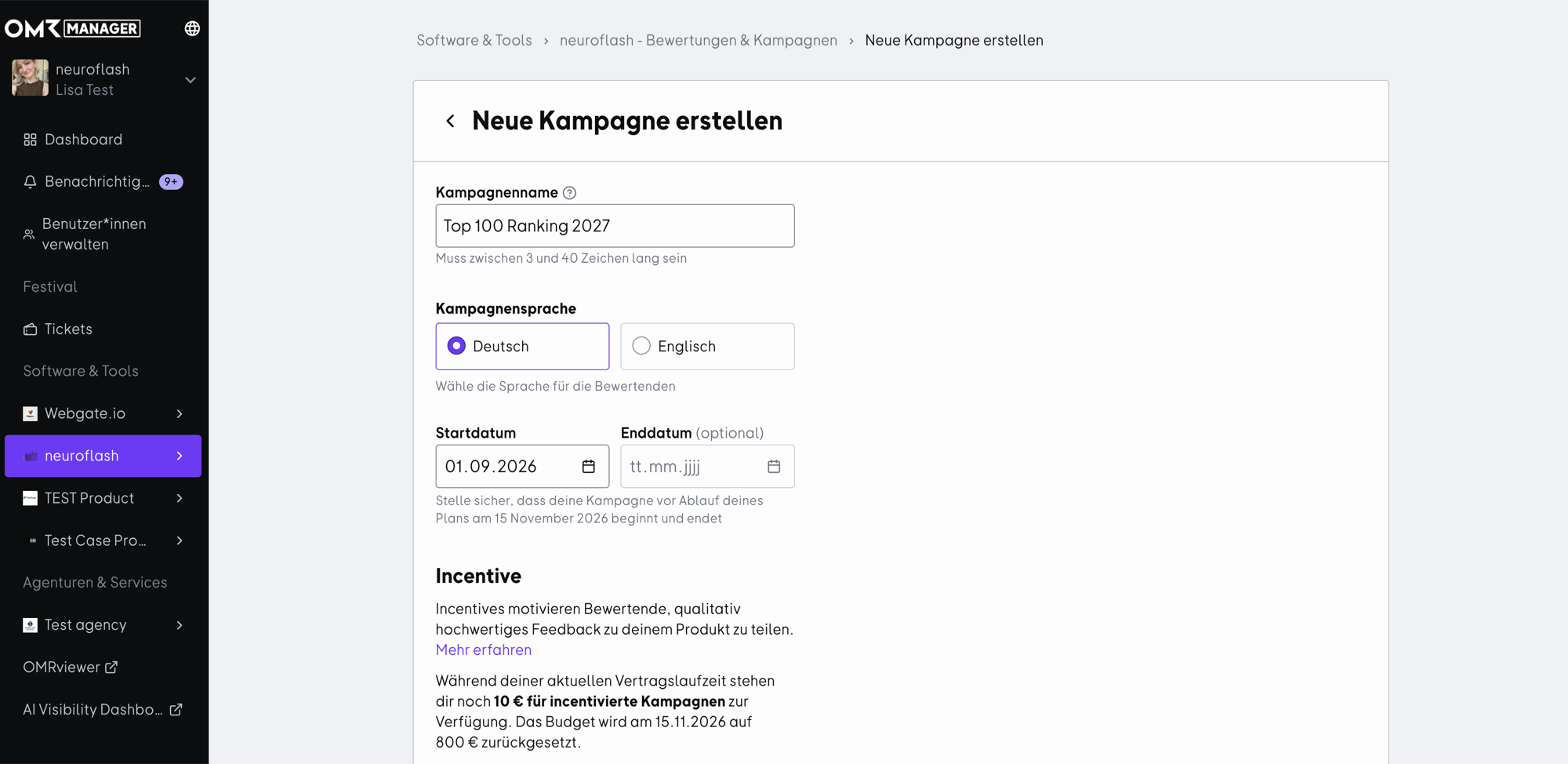Click the Enddatum date field
This screenshot has width=1568, height=764.
pos(707,467)
